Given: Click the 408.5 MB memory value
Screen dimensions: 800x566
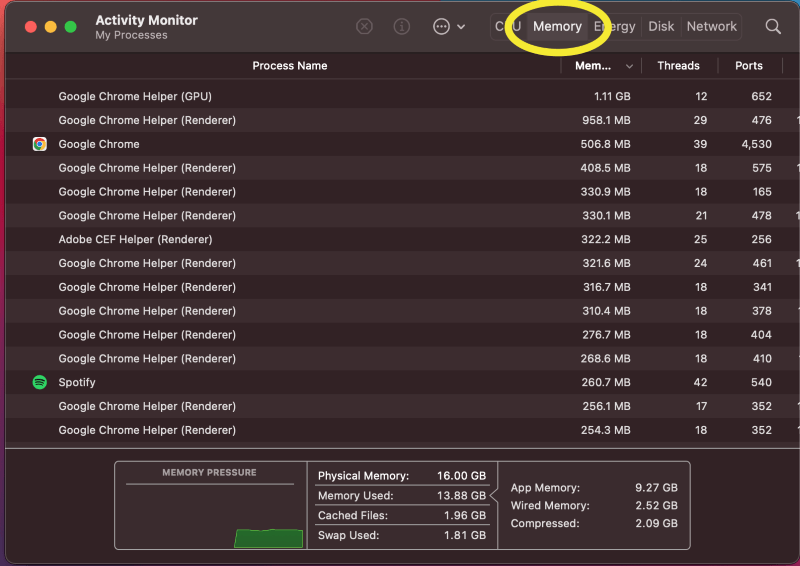Looking at the screenshot, I should tap(605, 167).
